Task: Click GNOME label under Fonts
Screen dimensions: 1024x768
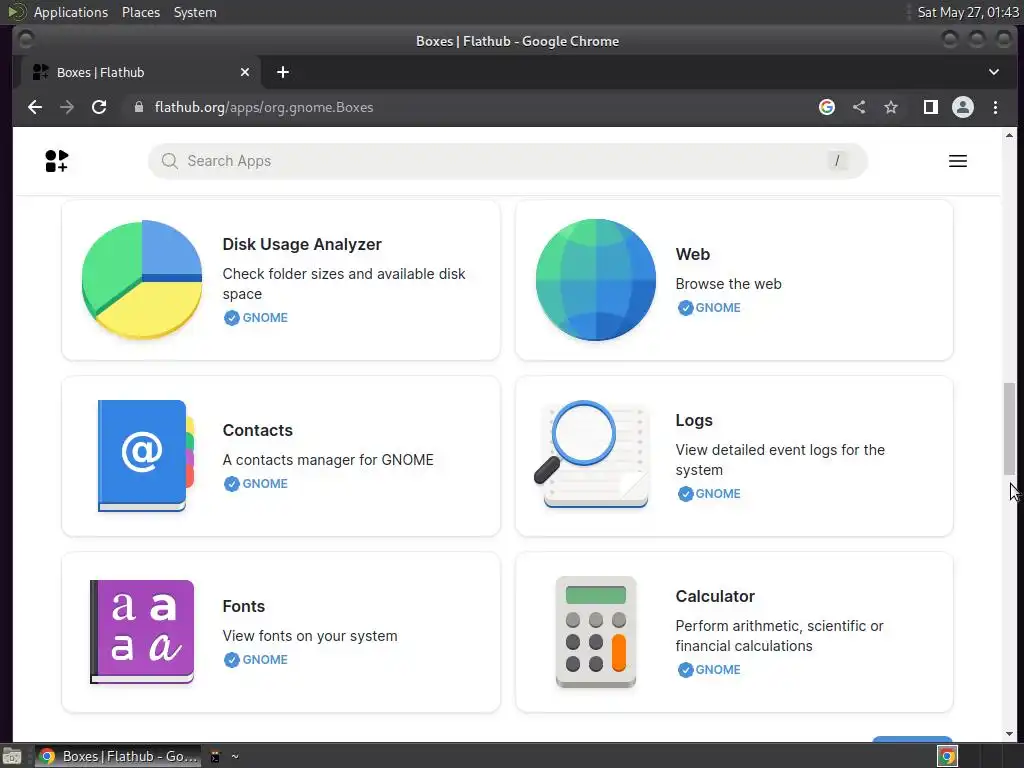Action: pyautogui.click(x=265, y=660)
